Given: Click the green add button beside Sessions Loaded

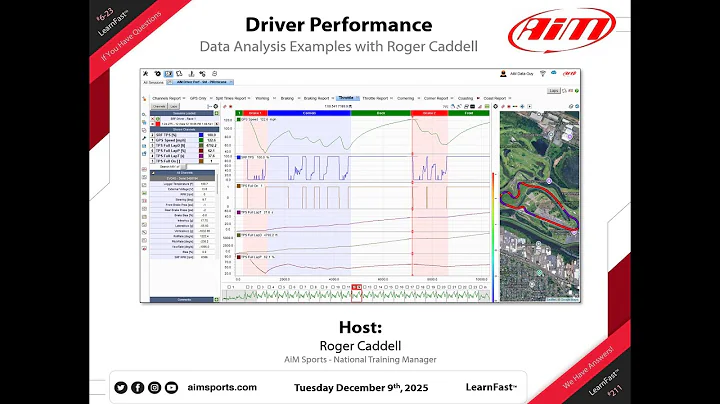Looking at the screenshot, I should [216, 113].
